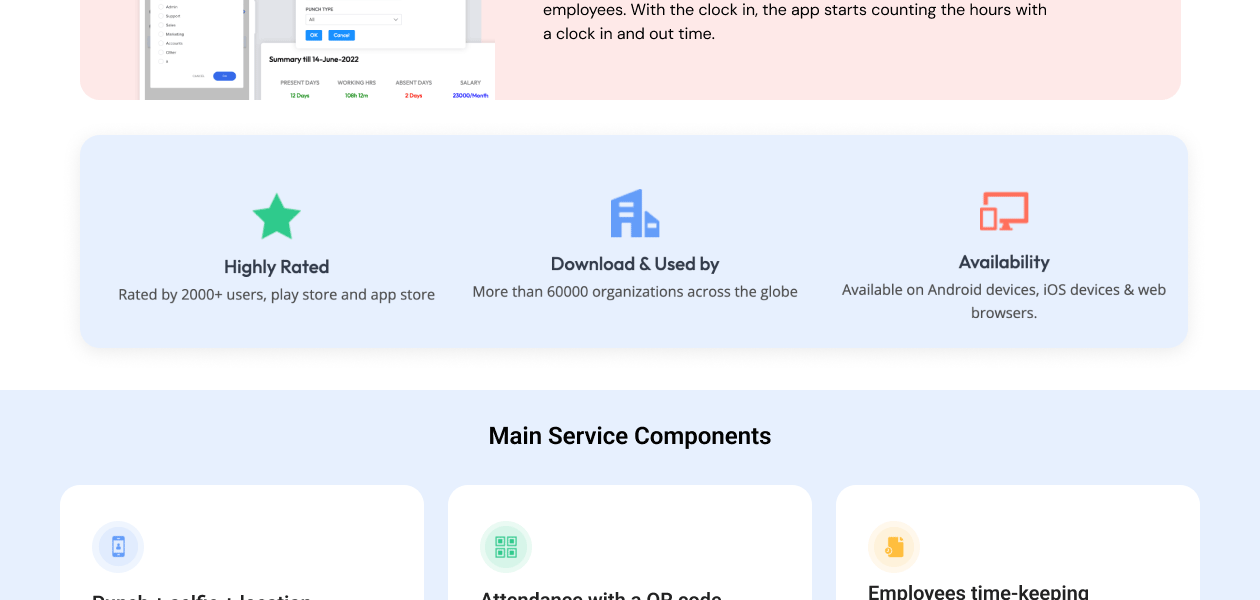Image resolution: width=1260 pixels, height=600 pixels.
Task: Click the green QR code icon
Action: pyautogui.click(x=506, y=547)
